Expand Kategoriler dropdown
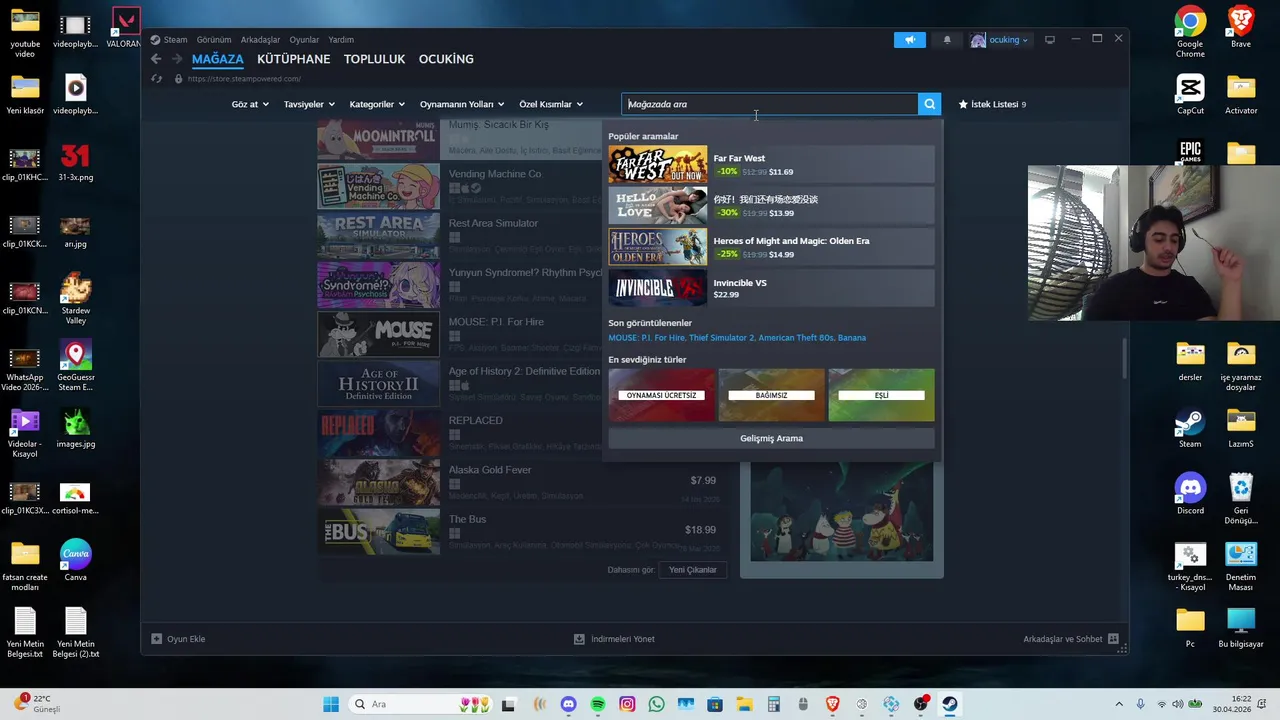1280x720 pixels. point(377,104)
